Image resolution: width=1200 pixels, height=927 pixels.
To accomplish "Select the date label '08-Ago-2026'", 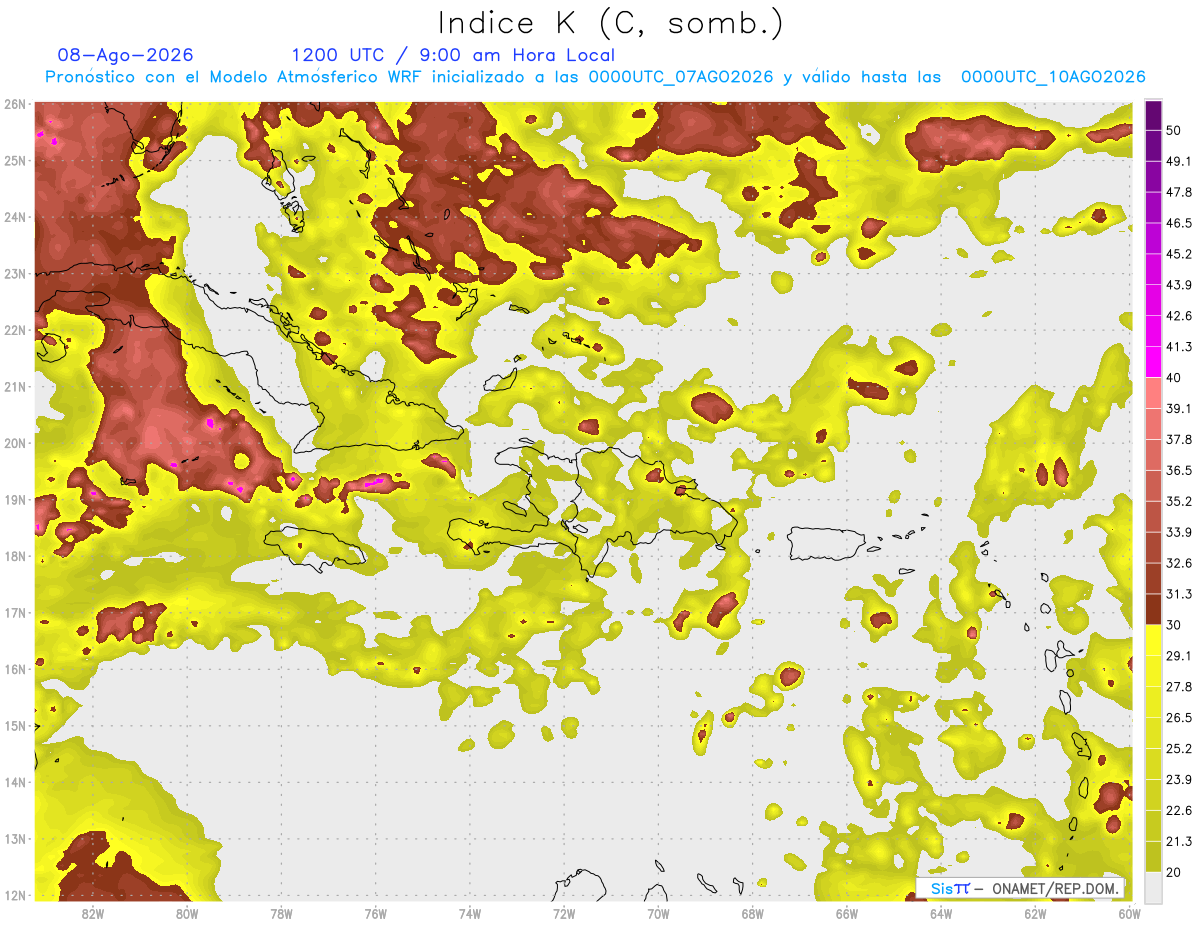I will (126, 55).
